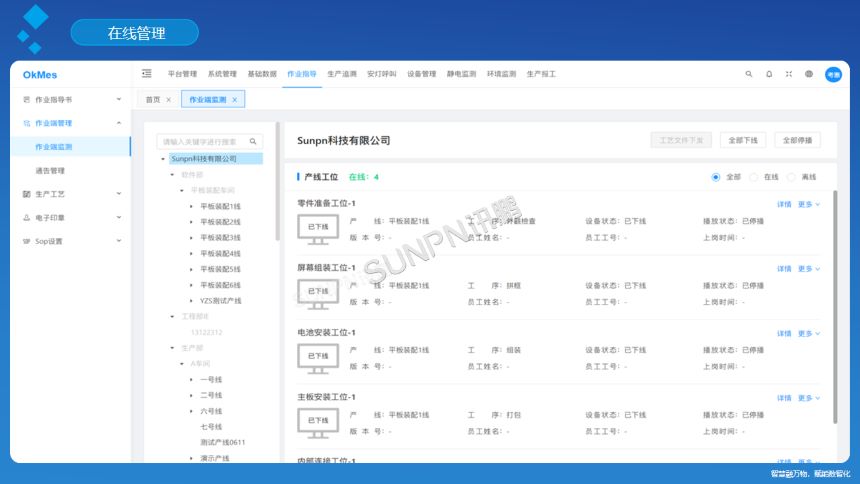Click the tree panel vertical scrollbar

[x=278, y=181]
